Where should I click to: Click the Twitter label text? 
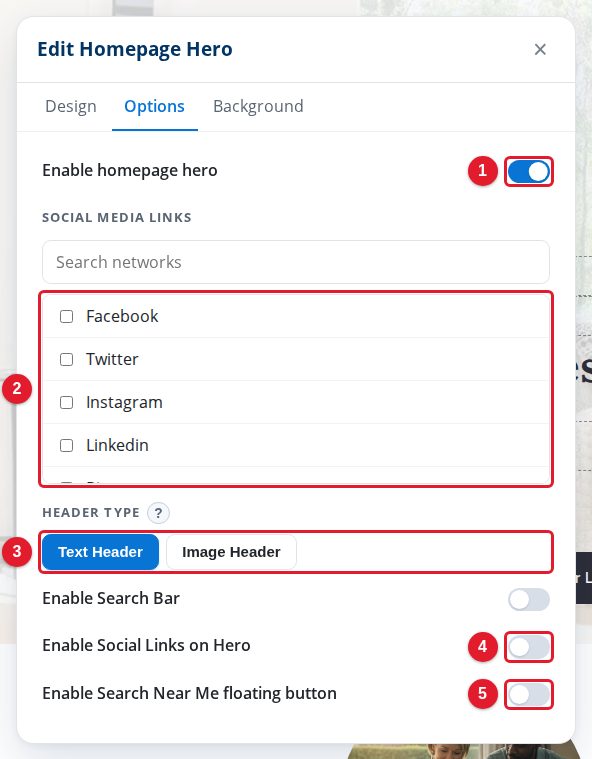point(112,360)
